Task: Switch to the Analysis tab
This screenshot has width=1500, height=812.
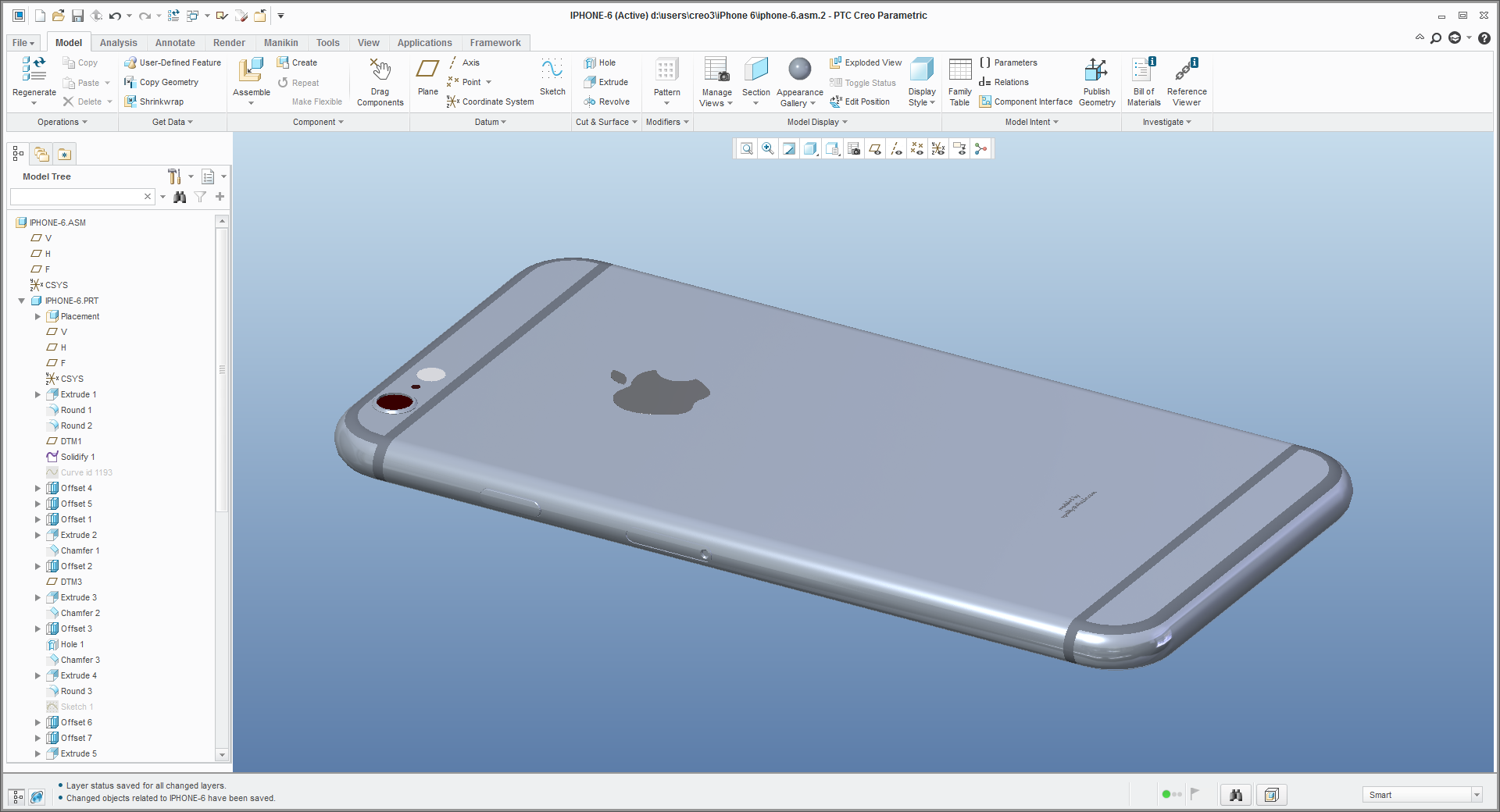Action: coord(119,42)
